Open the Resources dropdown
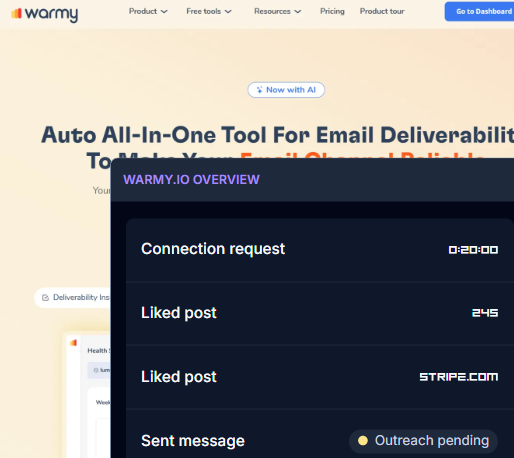514x458 pixels. pos(277,11)
